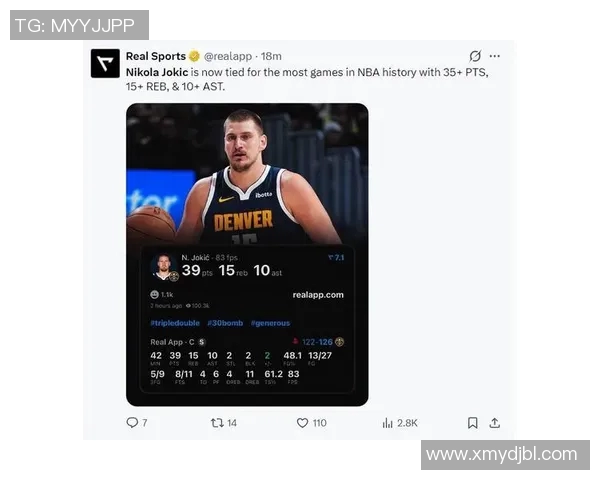Click the #tripledouble hashtag
This screenshot has width=600, height=480.
[175, 323]
